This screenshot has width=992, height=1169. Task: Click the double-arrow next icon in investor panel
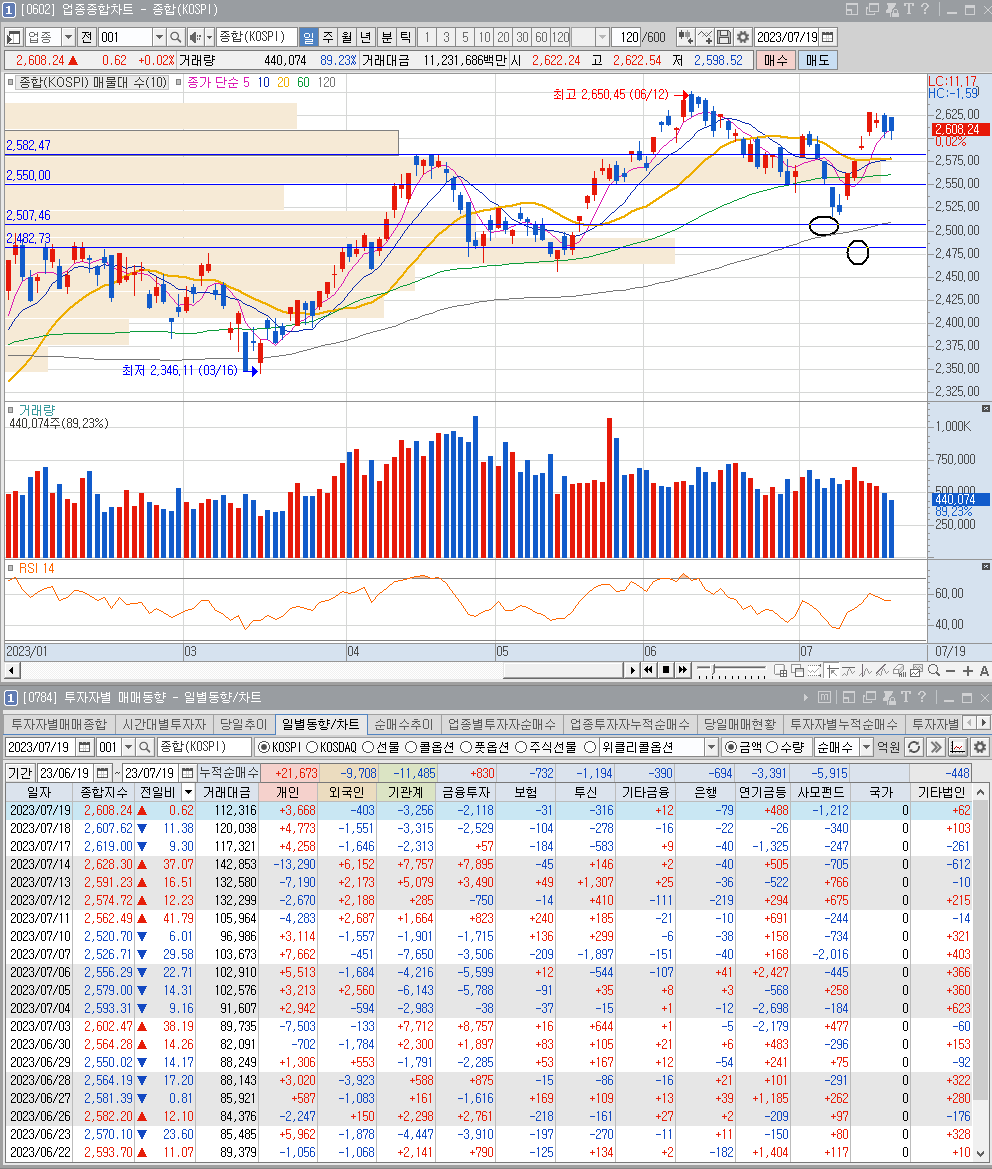(x=936, y=747)
